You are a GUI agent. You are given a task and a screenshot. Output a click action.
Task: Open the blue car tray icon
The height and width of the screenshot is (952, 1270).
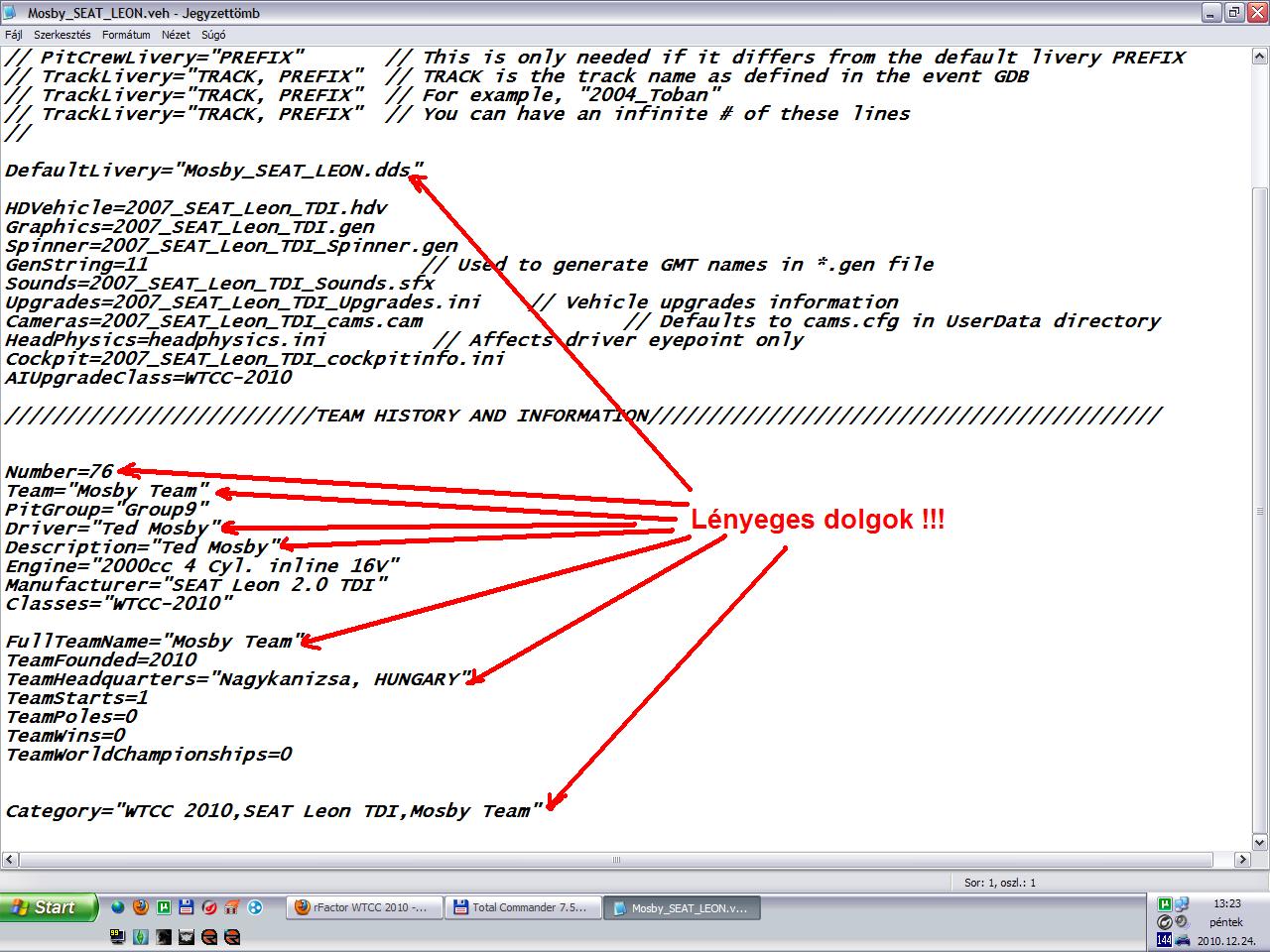tap(1182, 940)
